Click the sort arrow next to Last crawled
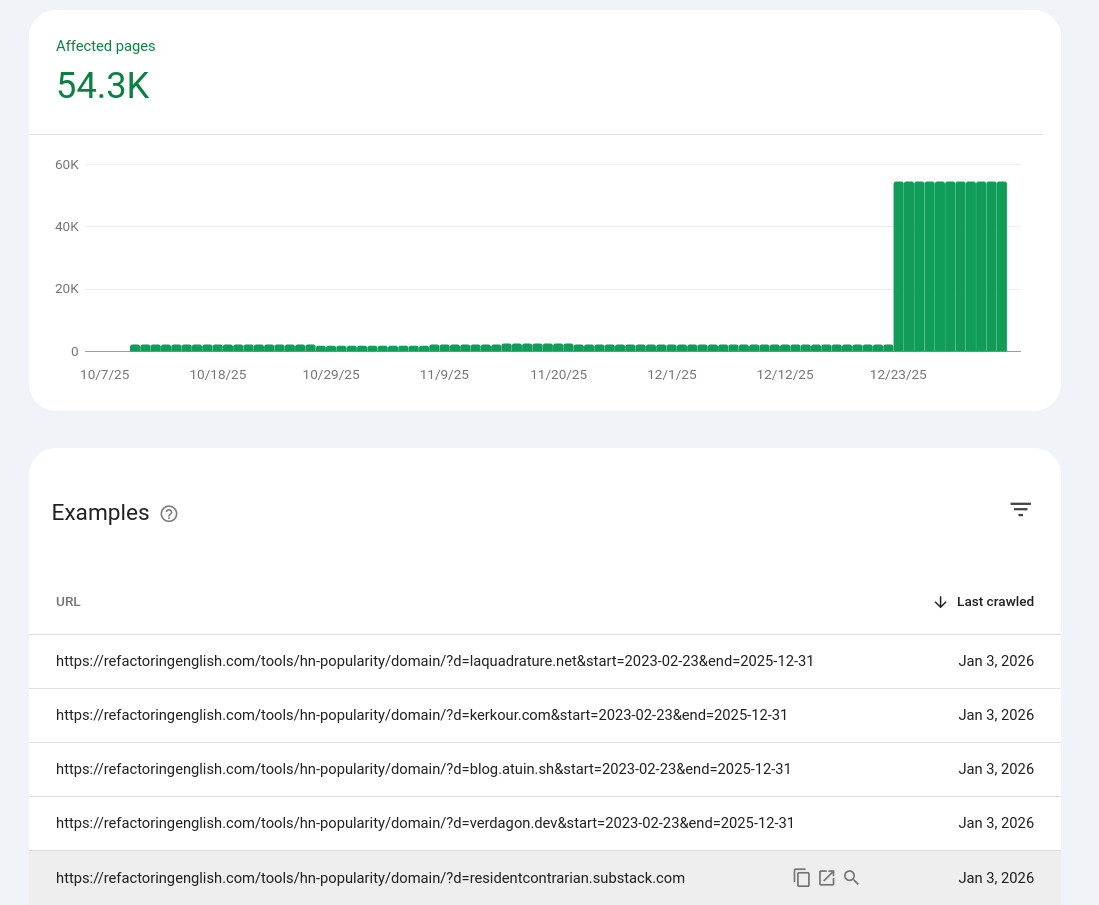 940,602
